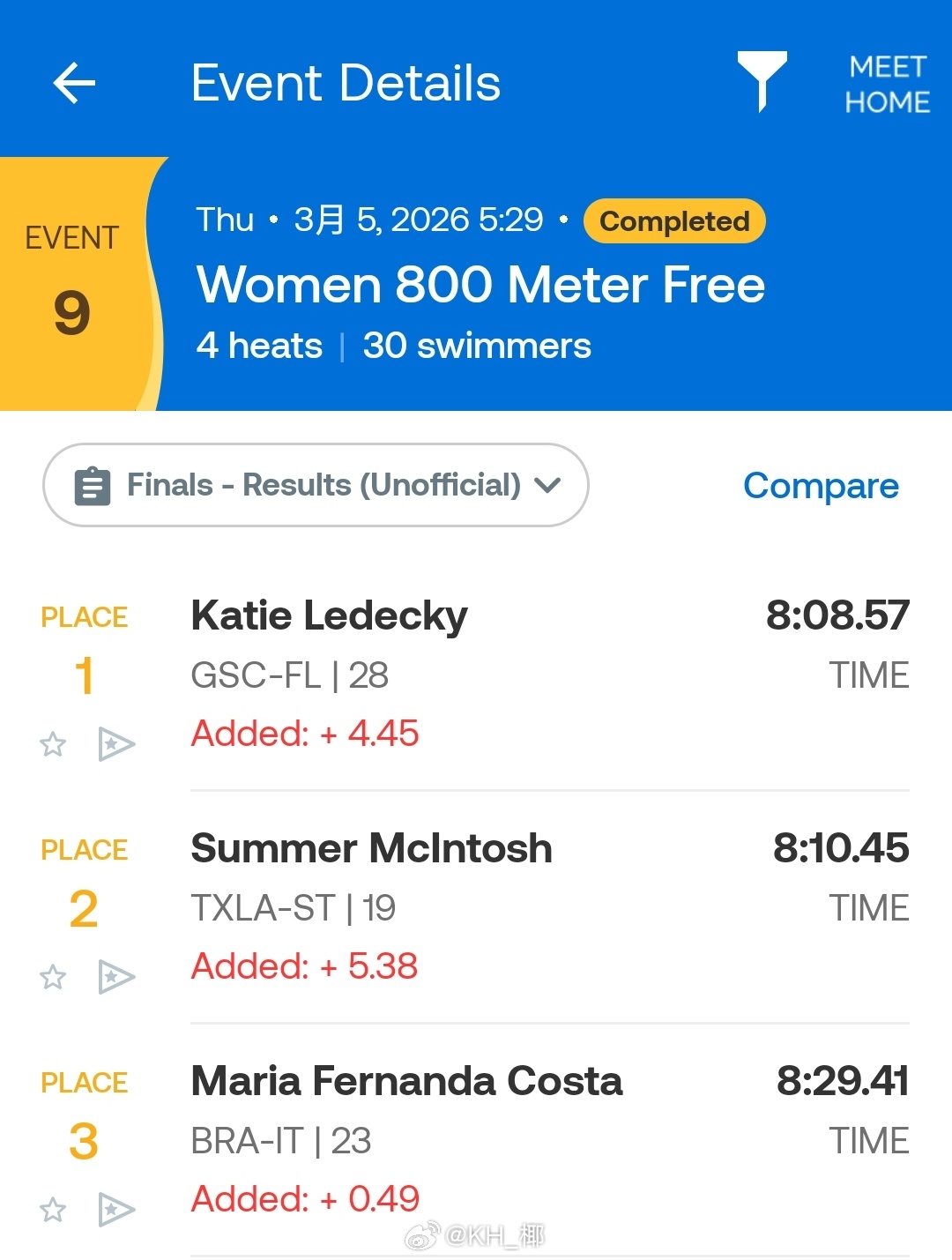Tap Women 800 Meter Free title
The width and height of the screenshot is (952, 1260).
[x=480, y=285]
